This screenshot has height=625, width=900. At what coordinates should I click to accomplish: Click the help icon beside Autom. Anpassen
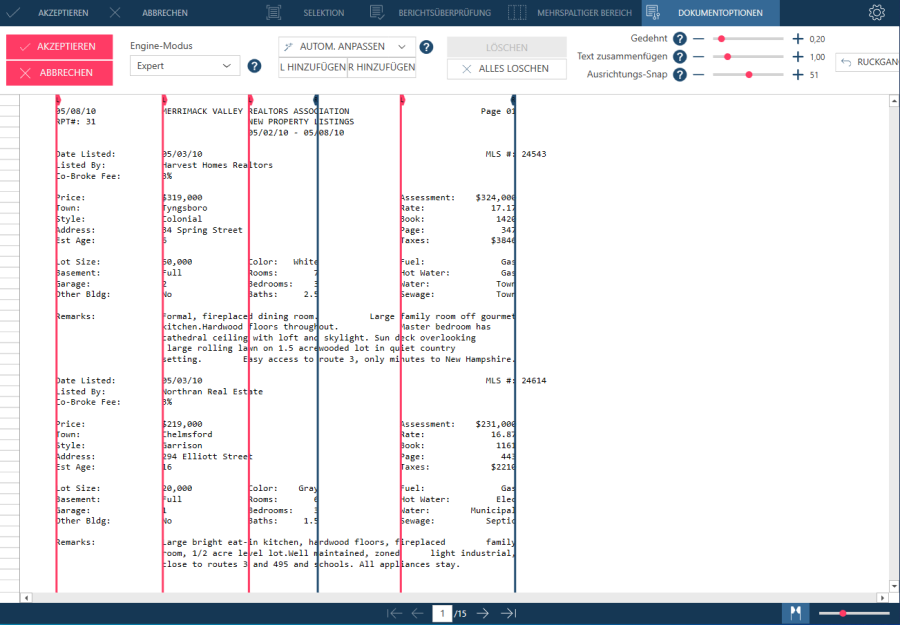coord(426,47)
